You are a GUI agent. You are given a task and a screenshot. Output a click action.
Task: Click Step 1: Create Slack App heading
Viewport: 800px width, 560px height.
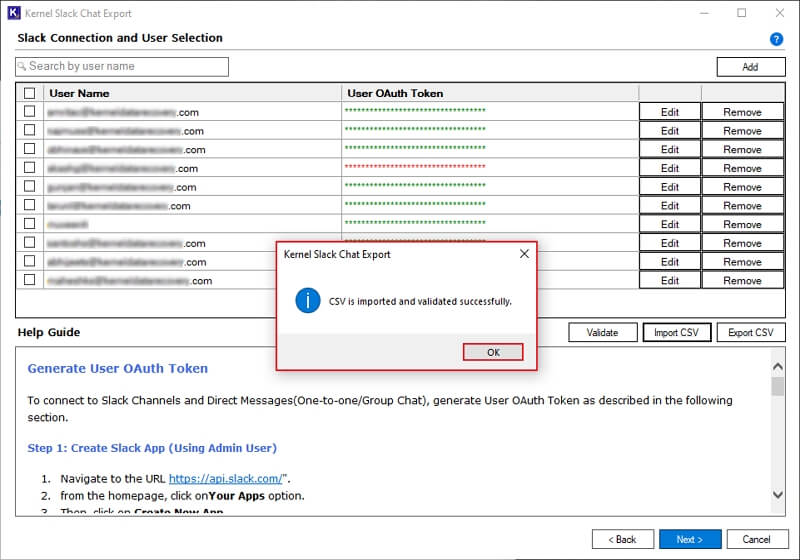pyautogui.click(x=152, y=448)
